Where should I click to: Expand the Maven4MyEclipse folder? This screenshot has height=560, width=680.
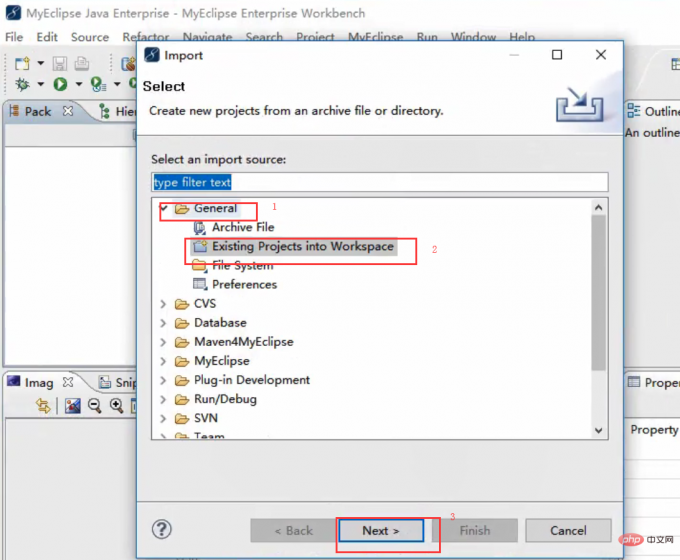click(x=163, y=342)
